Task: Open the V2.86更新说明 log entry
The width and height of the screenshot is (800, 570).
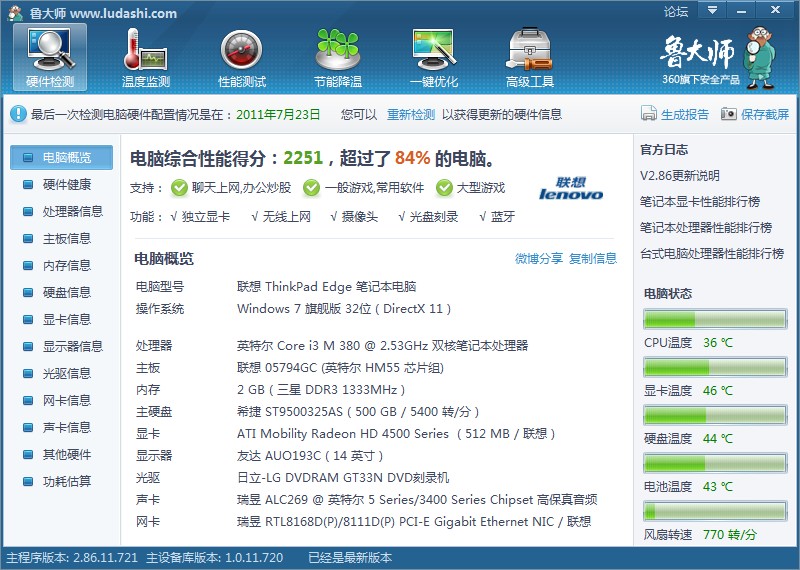Action: tap(680, 176)
